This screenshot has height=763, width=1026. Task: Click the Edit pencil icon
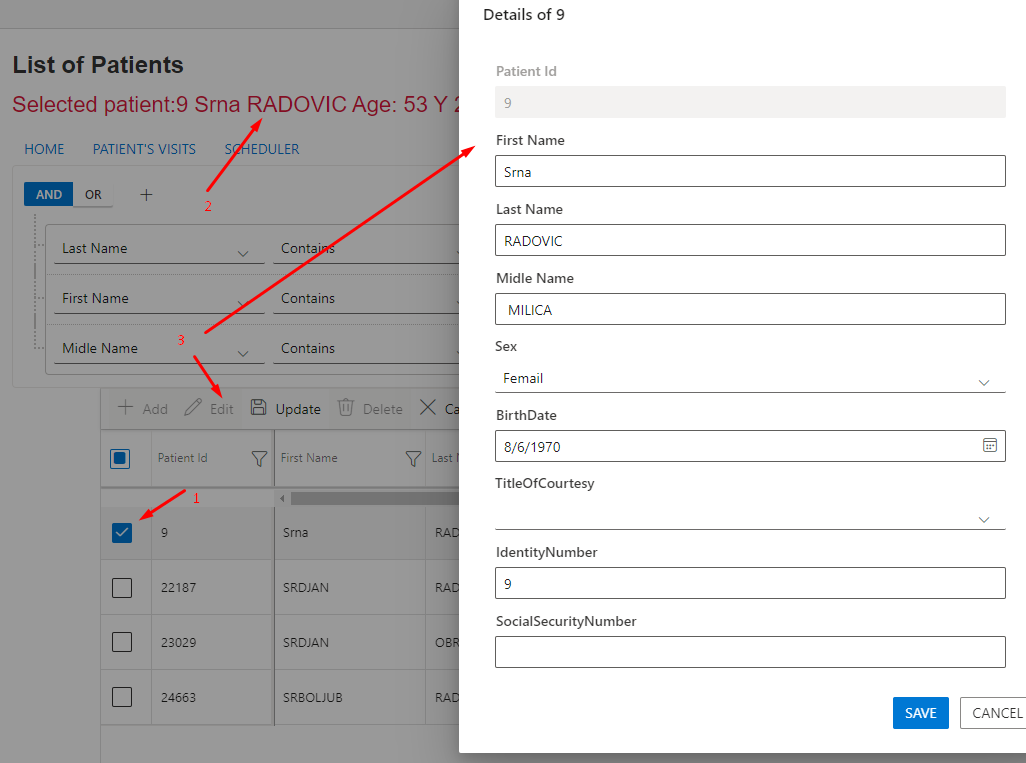(x=193, y=408)
